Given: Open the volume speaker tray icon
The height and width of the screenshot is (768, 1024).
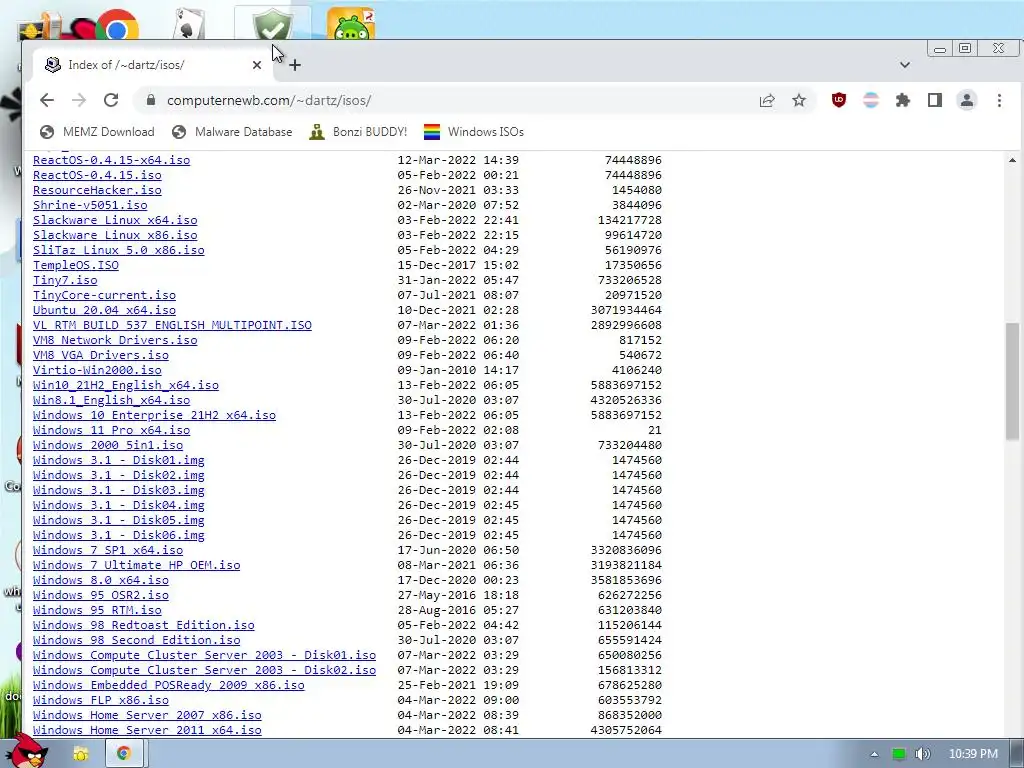Looking at the screenshot, I should 922,754.
